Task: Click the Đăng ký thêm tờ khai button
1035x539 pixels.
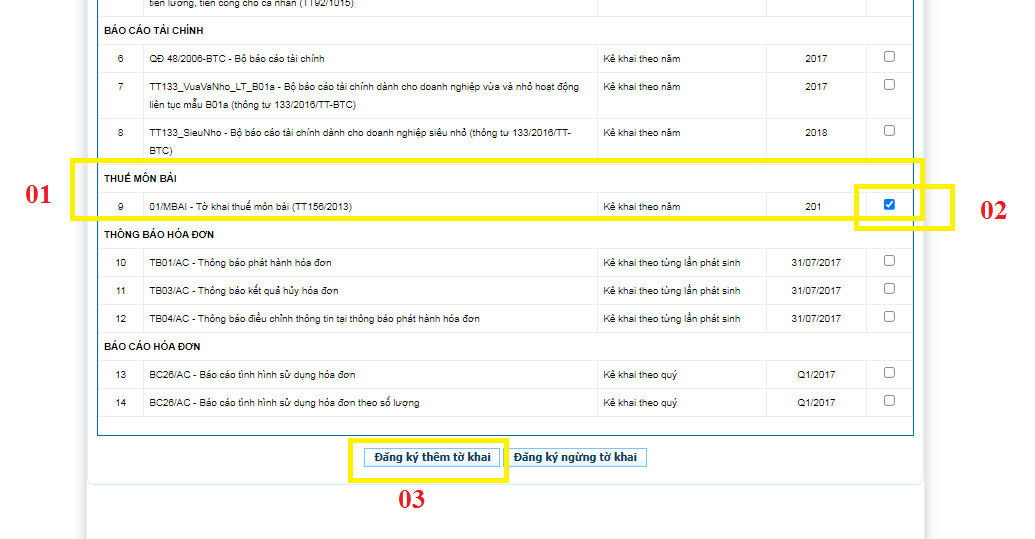Action: pyautogui.click(x=432, y=458)
